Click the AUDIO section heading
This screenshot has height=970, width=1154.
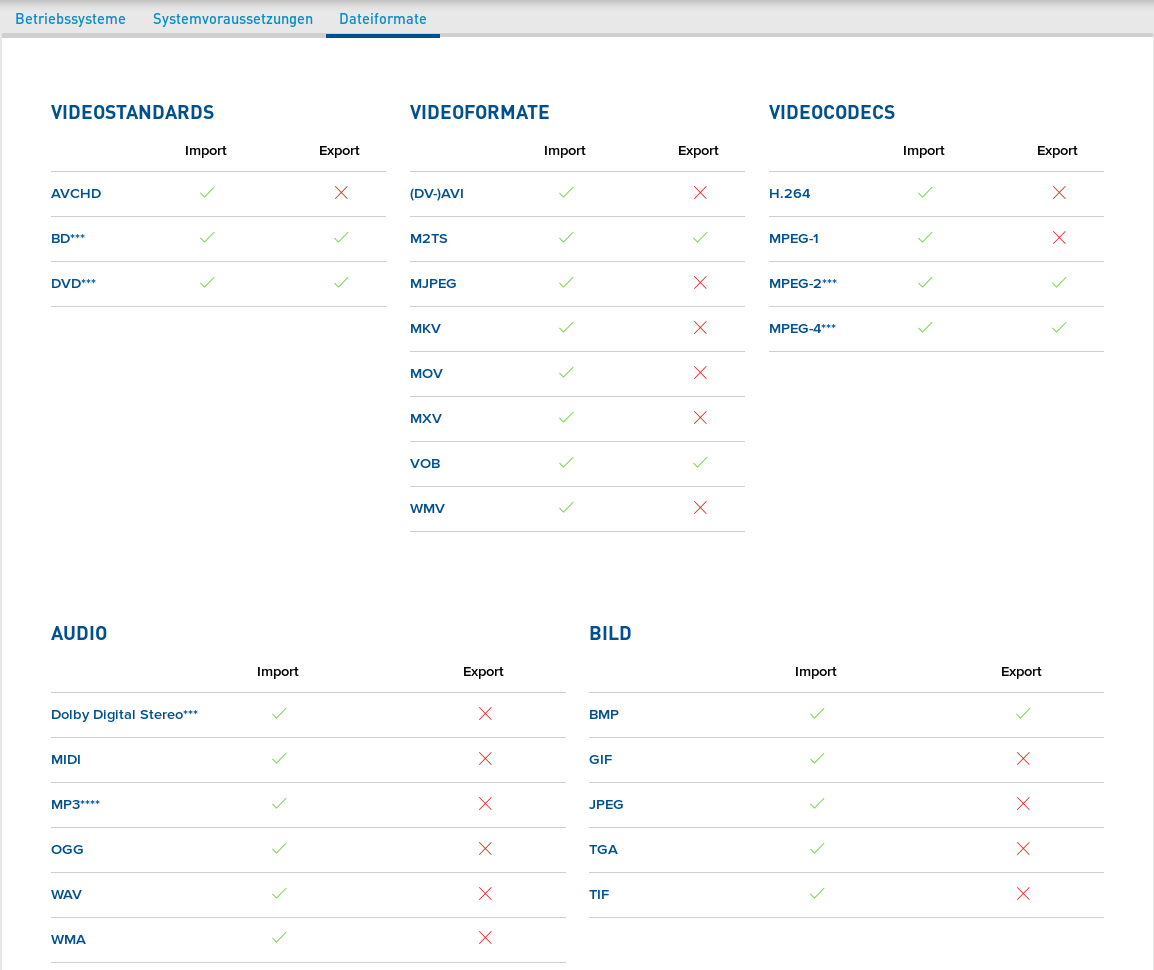pos(79,634)
